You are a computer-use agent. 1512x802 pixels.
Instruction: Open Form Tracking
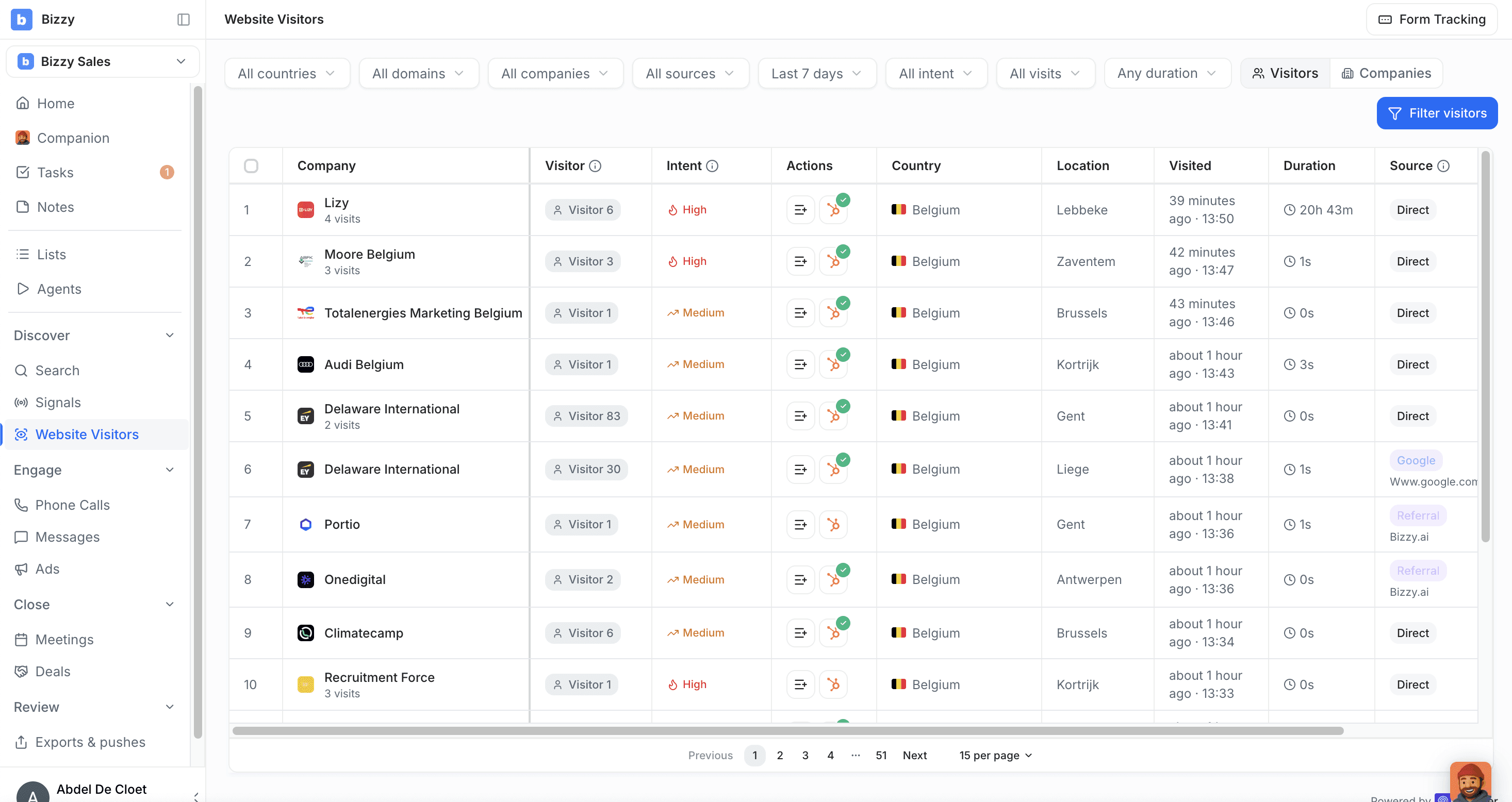1432,20
